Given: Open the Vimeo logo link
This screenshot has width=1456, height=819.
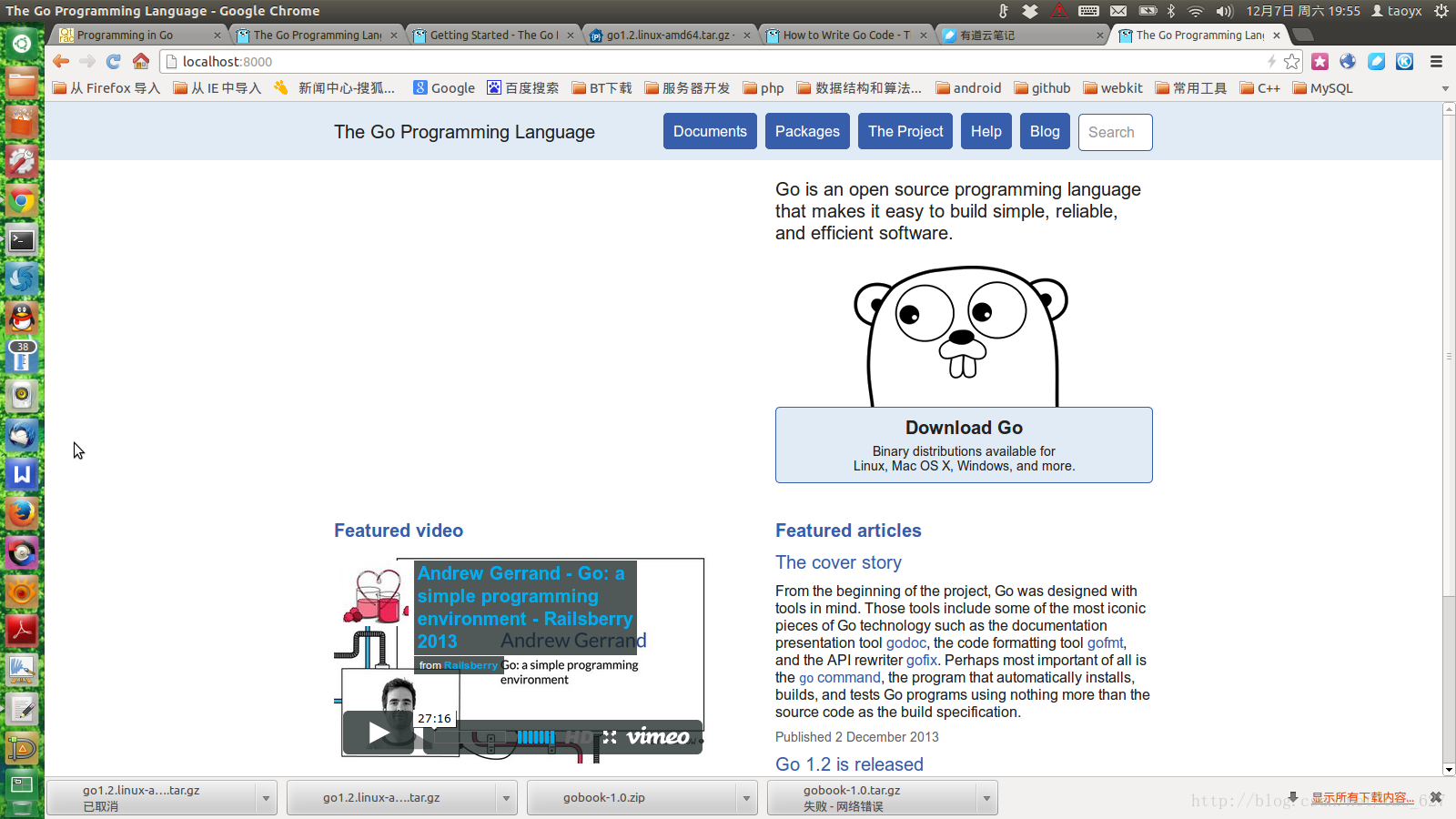Looking at the screenshot, I should tap(658, 737).
